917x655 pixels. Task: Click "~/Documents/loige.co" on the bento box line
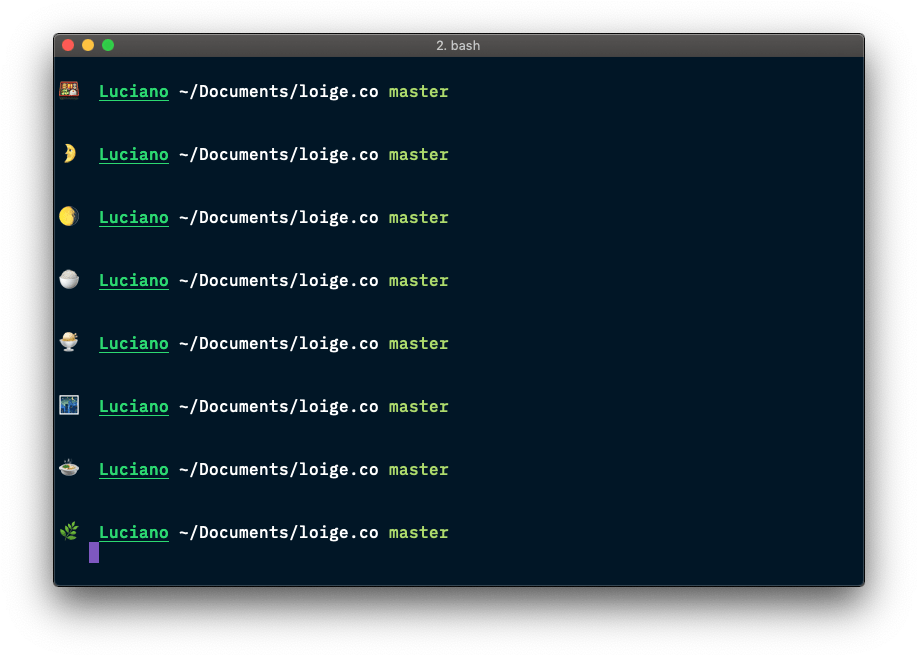pos(279,92)
